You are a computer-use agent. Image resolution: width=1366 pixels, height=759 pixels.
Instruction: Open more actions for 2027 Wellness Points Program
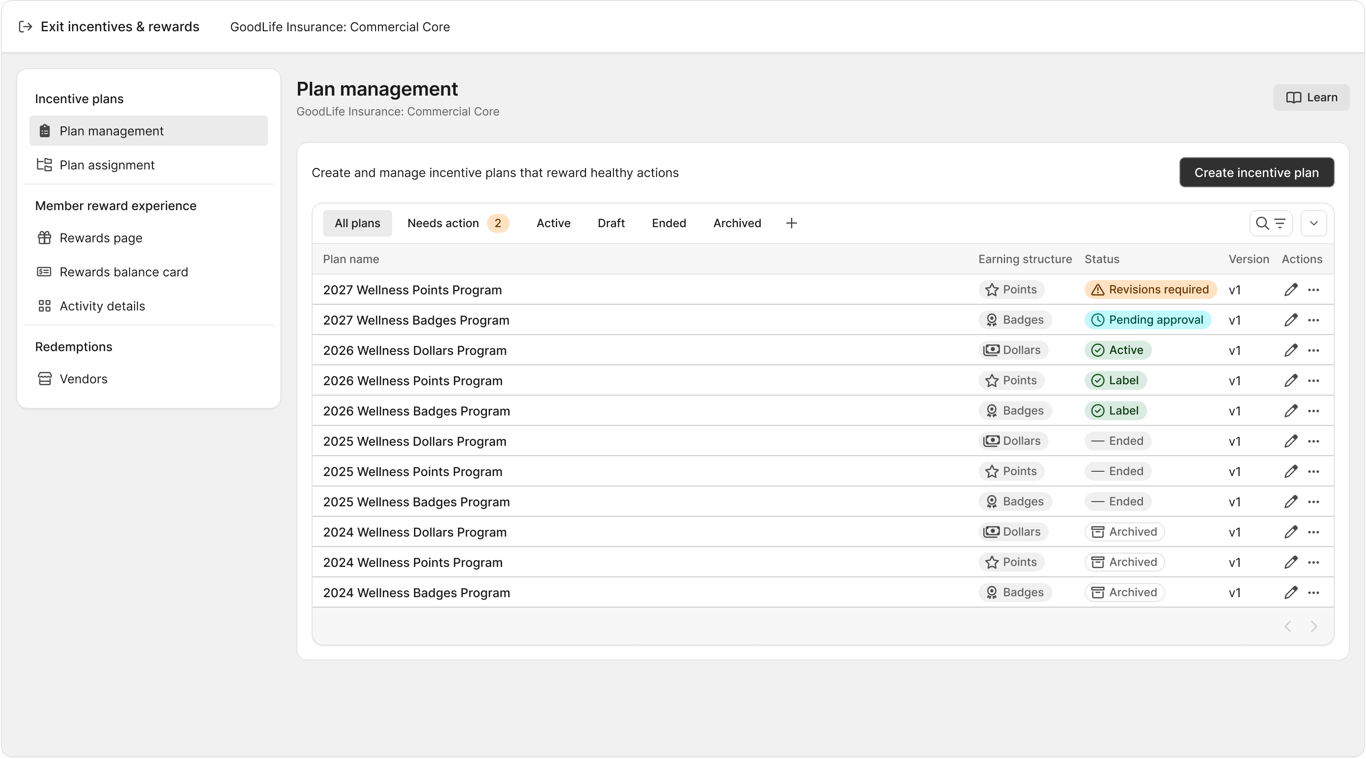[1314, 290]
